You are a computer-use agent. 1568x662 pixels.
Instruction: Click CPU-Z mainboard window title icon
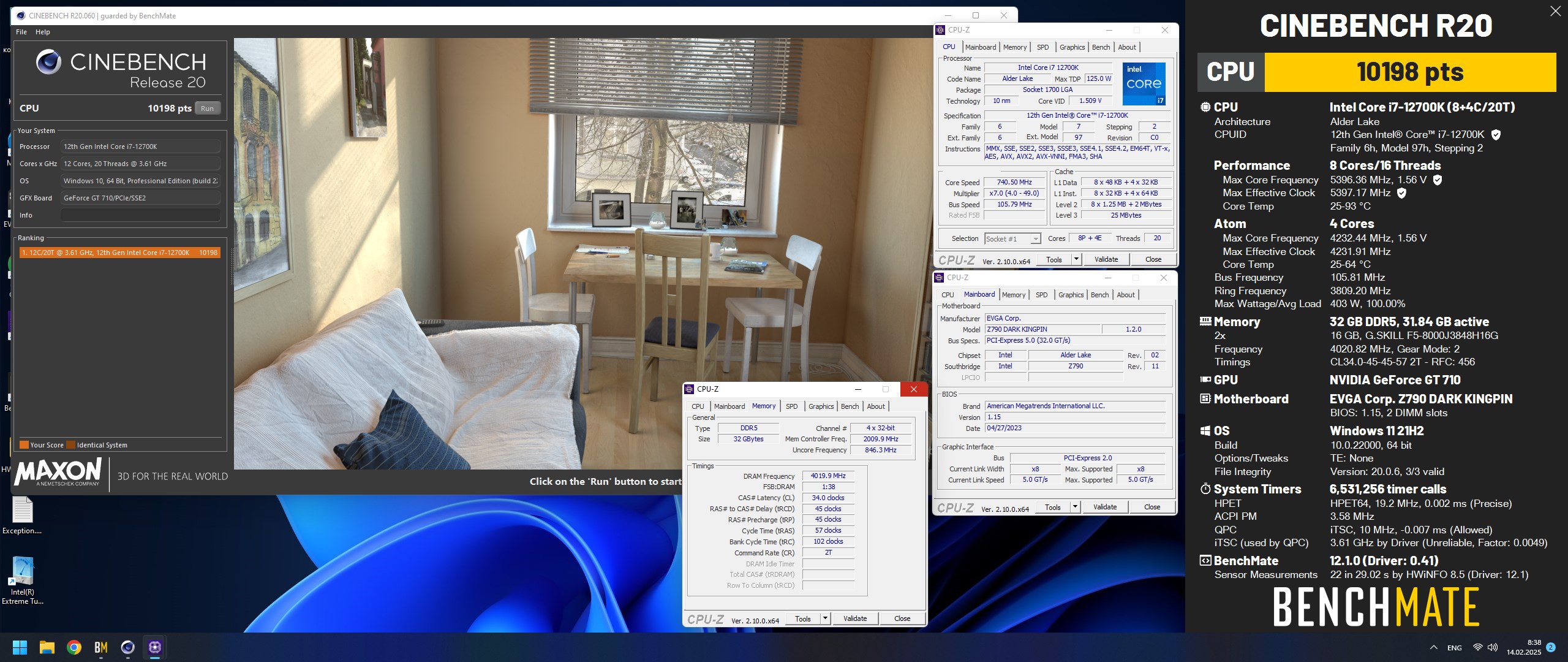point(939,278)
